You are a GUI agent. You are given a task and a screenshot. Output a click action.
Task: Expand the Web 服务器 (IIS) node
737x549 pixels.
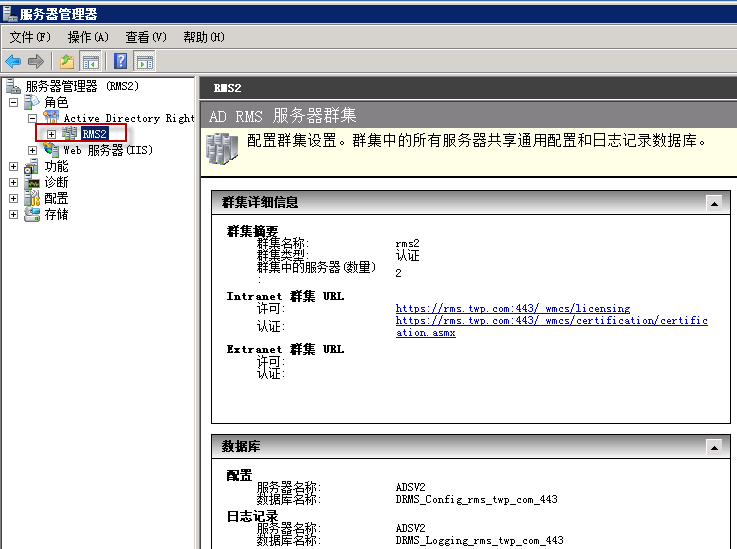click(x=32, y=150)
